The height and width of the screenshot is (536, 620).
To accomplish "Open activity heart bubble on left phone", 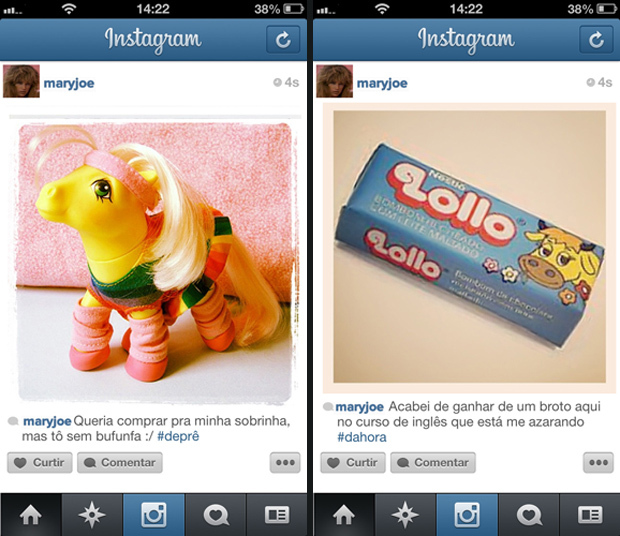I will [216, 515].
